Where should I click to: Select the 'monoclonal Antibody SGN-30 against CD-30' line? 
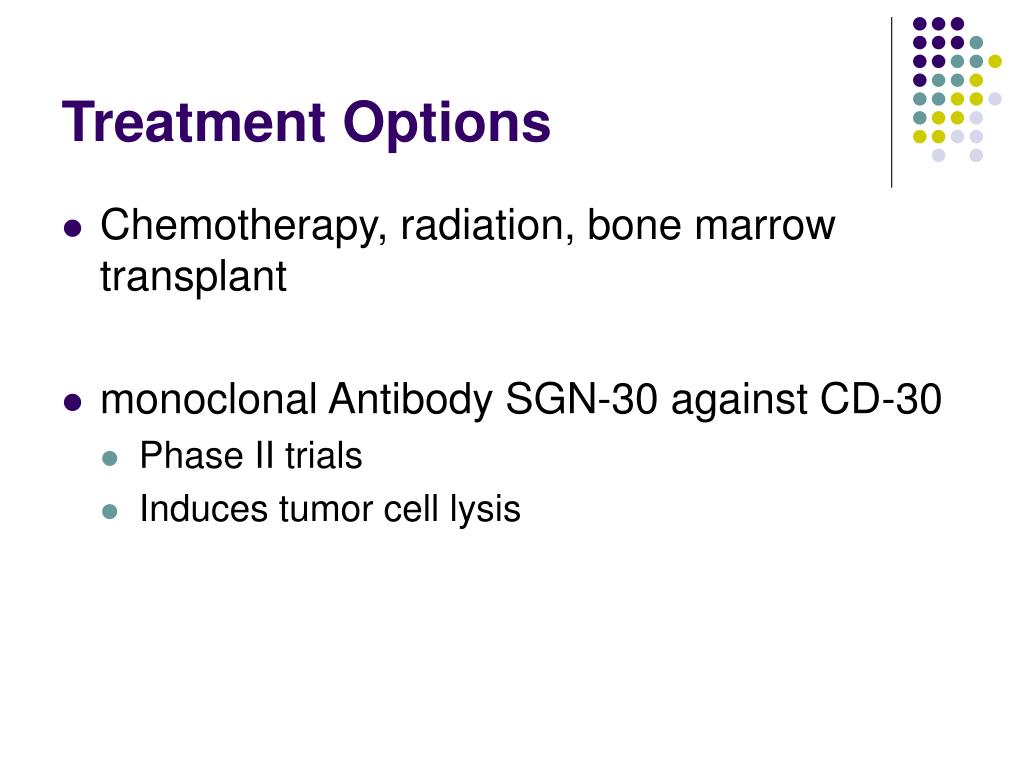tap(520, 400)
